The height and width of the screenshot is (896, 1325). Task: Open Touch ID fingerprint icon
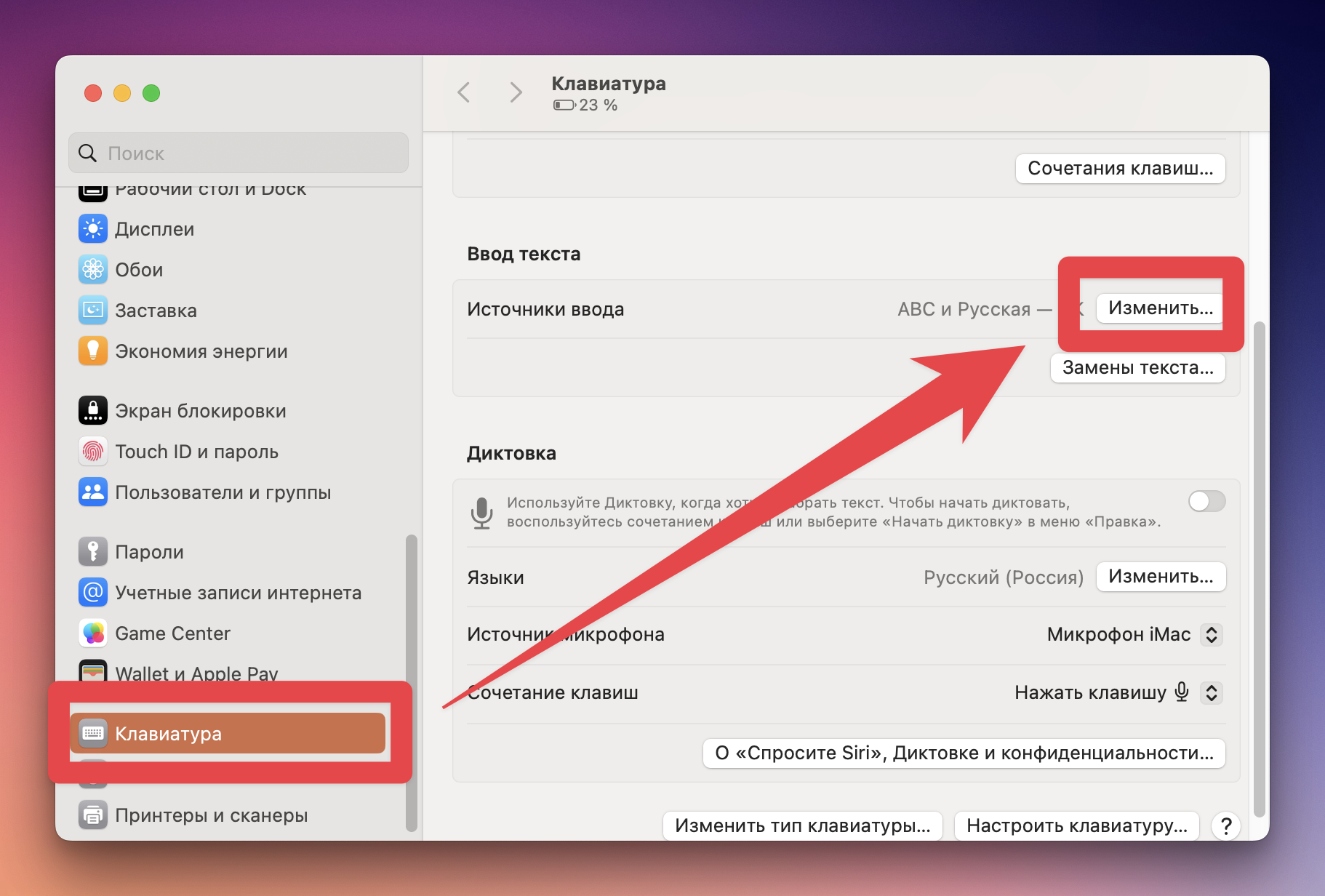tap(93, 452)
